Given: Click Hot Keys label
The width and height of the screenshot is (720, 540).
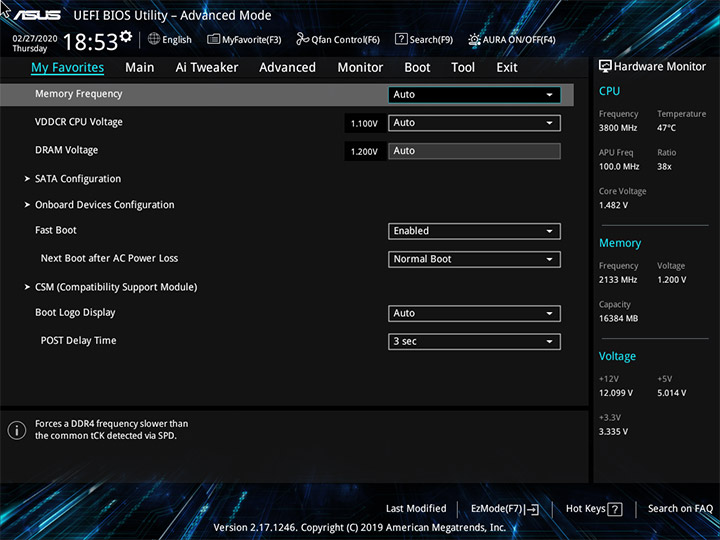Looking at the screenshot, I should click(x=585, y=508).
